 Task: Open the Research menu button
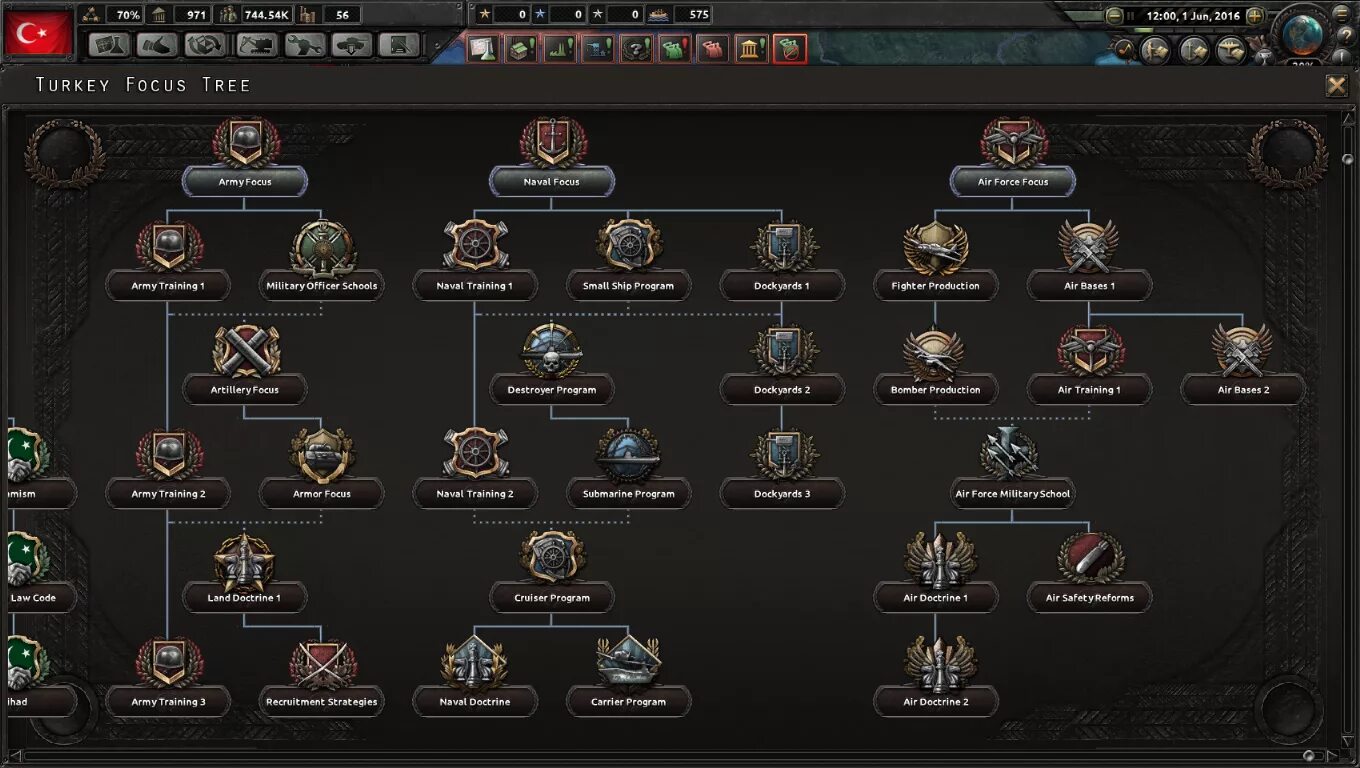pos(108,45)
